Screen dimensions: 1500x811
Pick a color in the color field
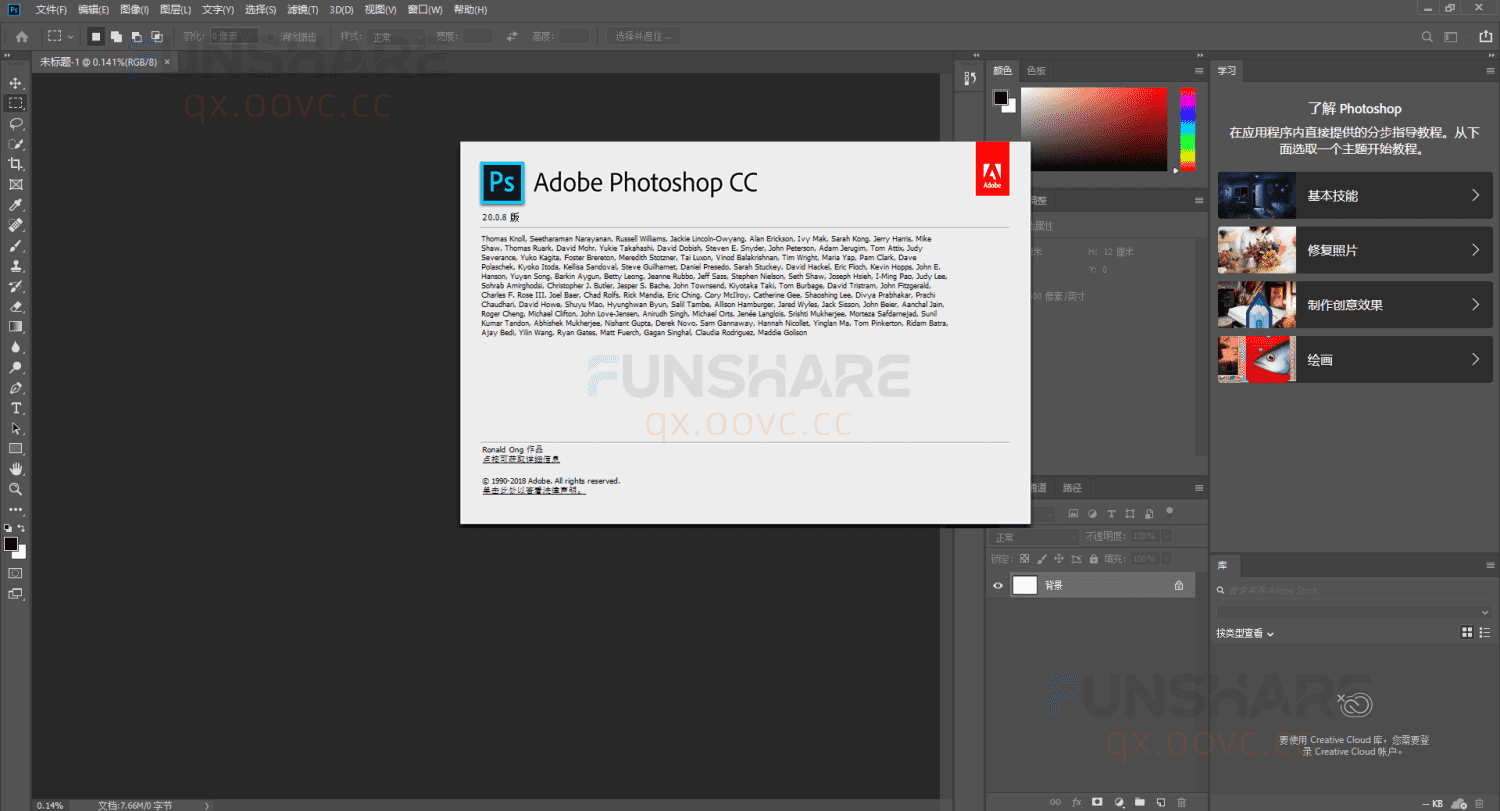pyautogui.click(x=1094, y=129)
